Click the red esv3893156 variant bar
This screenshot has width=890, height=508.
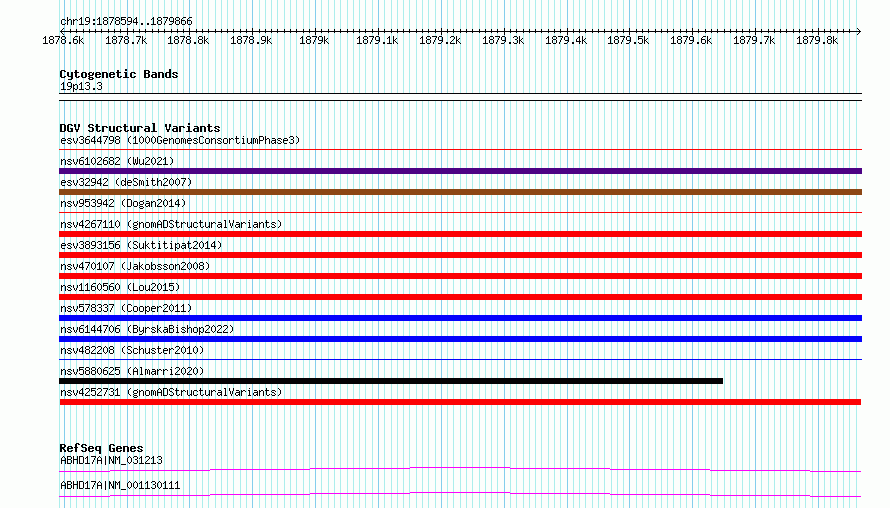(460, 255)
